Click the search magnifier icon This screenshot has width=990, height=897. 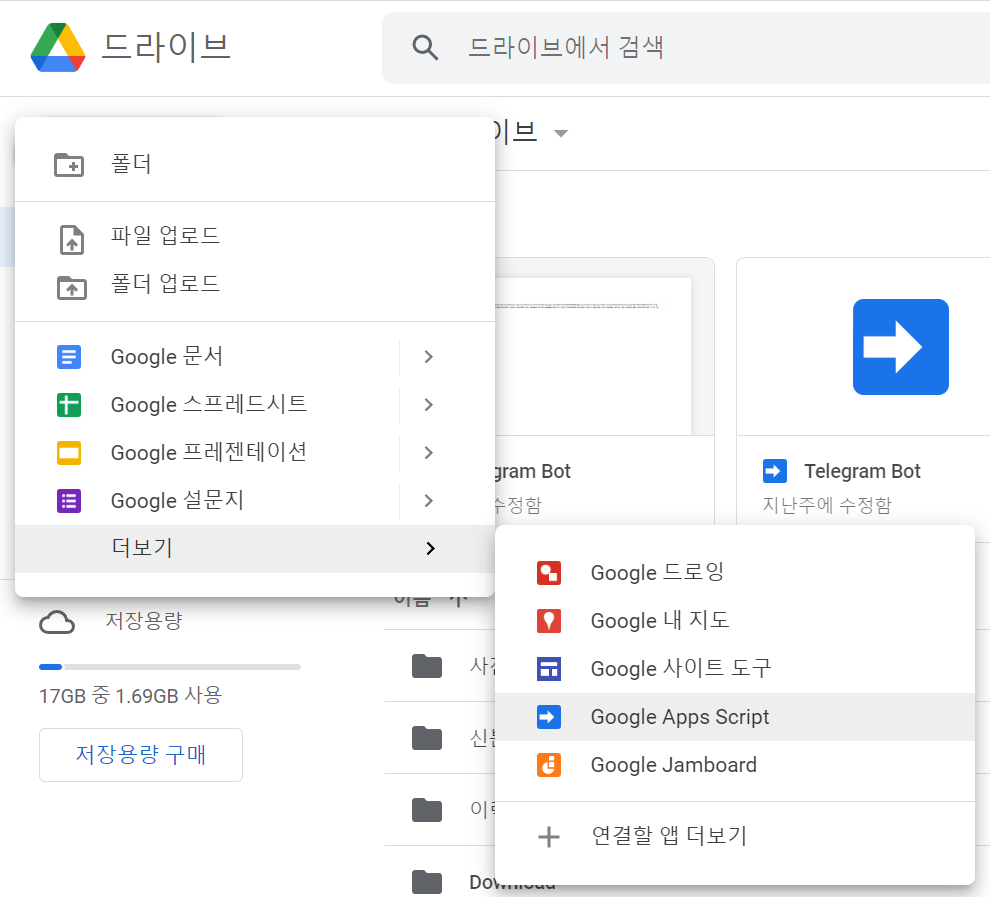(x=425, y=47)
